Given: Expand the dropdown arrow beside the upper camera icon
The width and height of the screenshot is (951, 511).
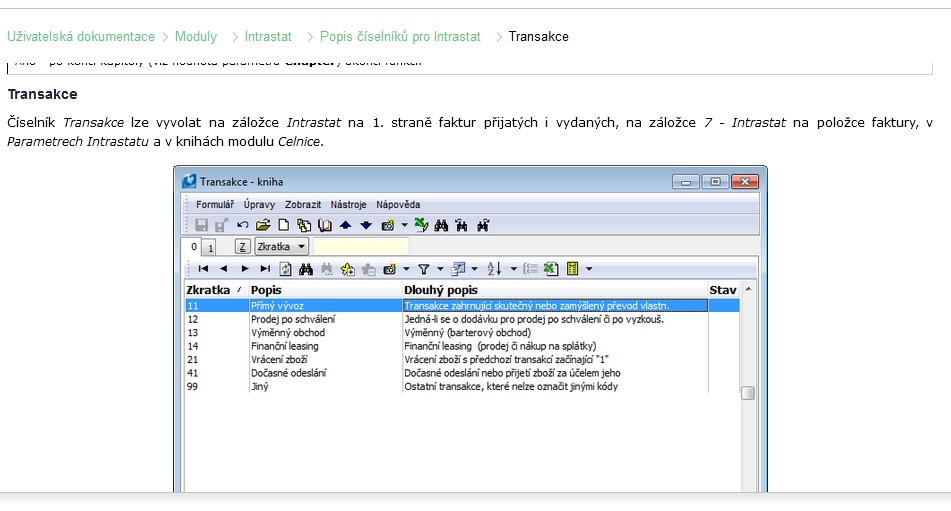Looking at the screenshot, I should coord(405,225).
